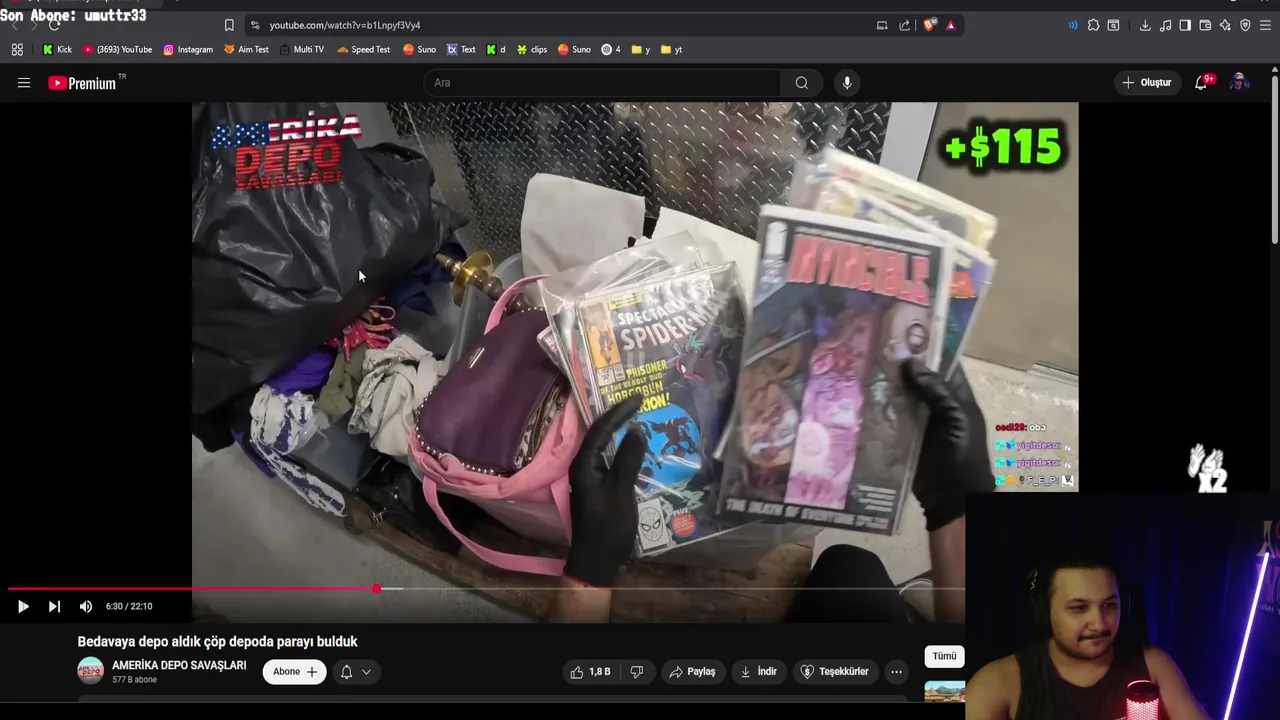Open site settings icon beside URL

point(255,25)
